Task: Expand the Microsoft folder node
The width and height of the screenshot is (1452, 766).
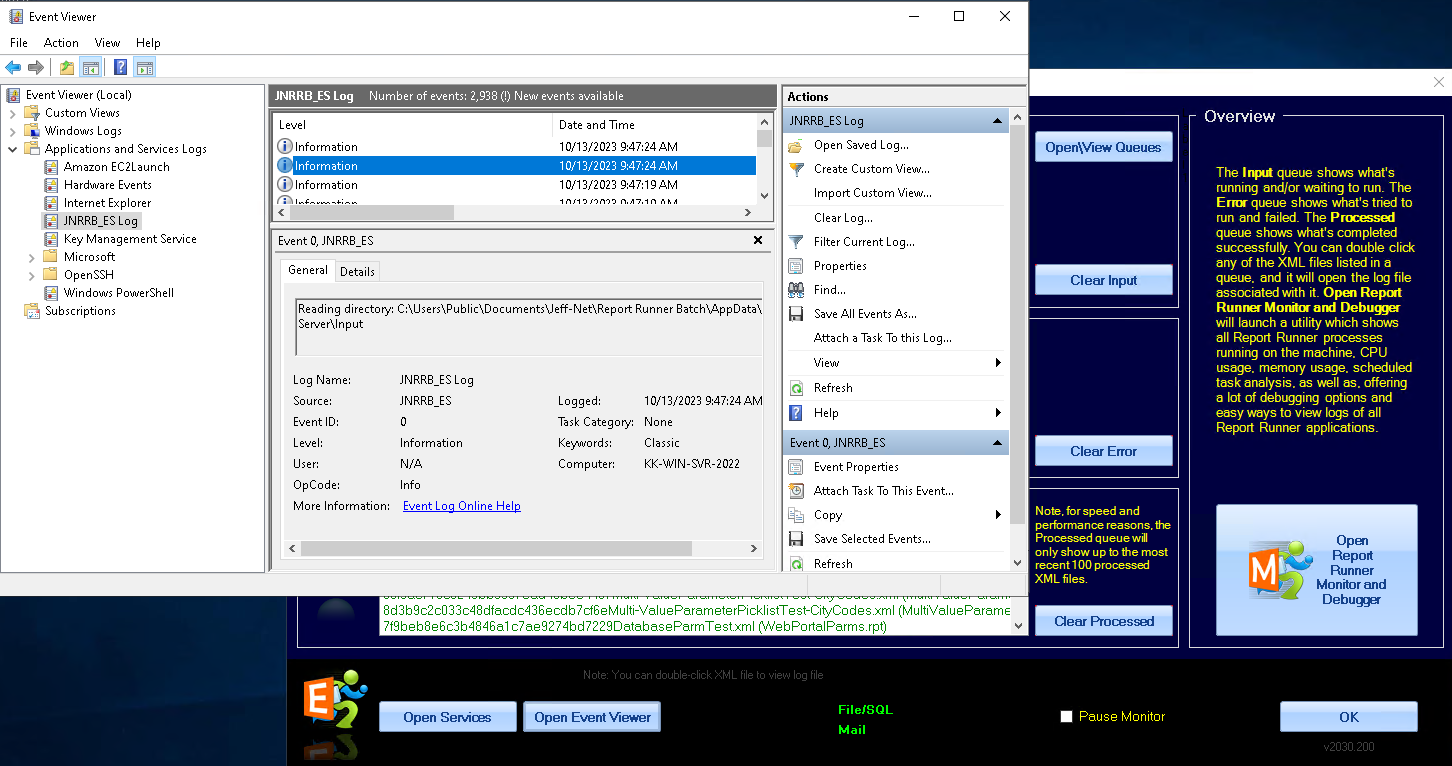Action: click(x=32, y=257)
